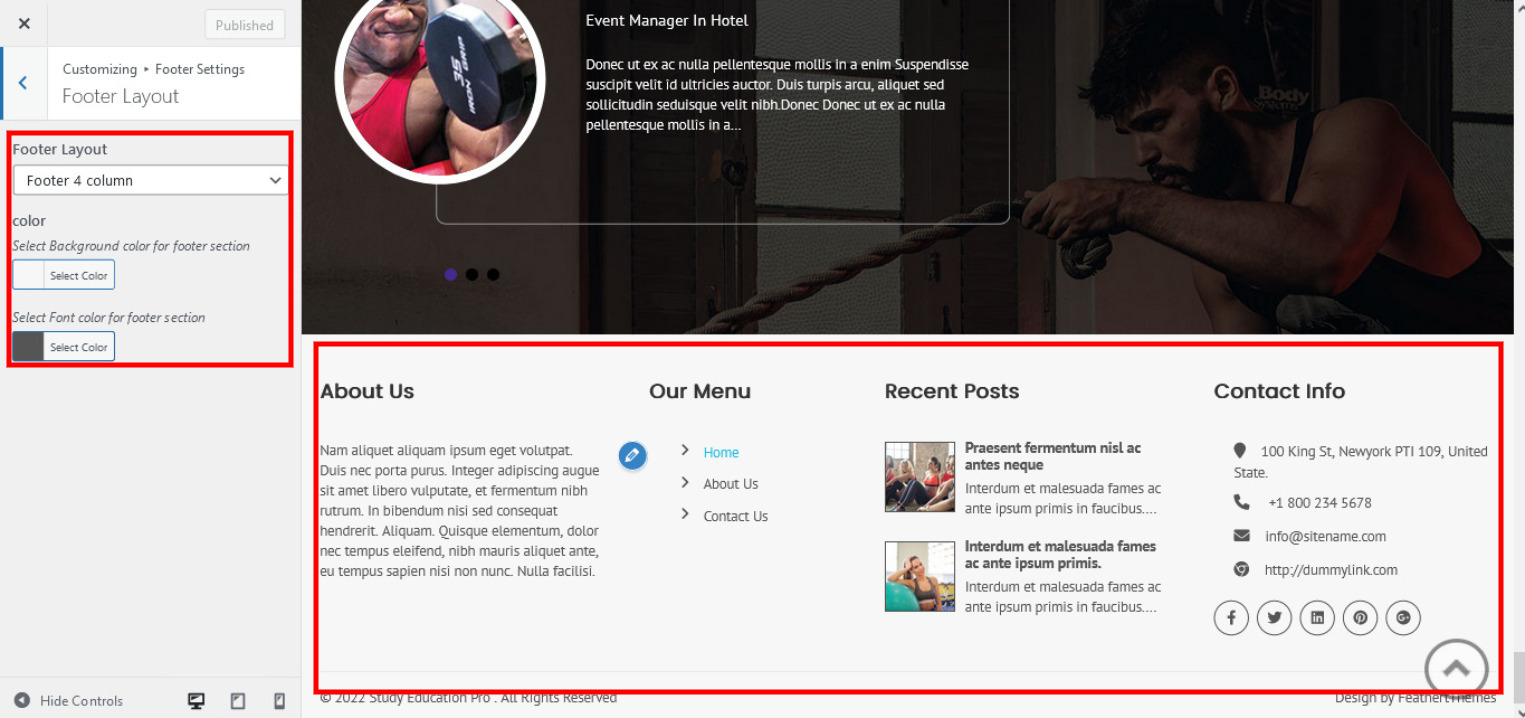This screenshot has height=718, width=1525.
Task: Click the info@sitename.com email text
Action: pos(1325,536)
